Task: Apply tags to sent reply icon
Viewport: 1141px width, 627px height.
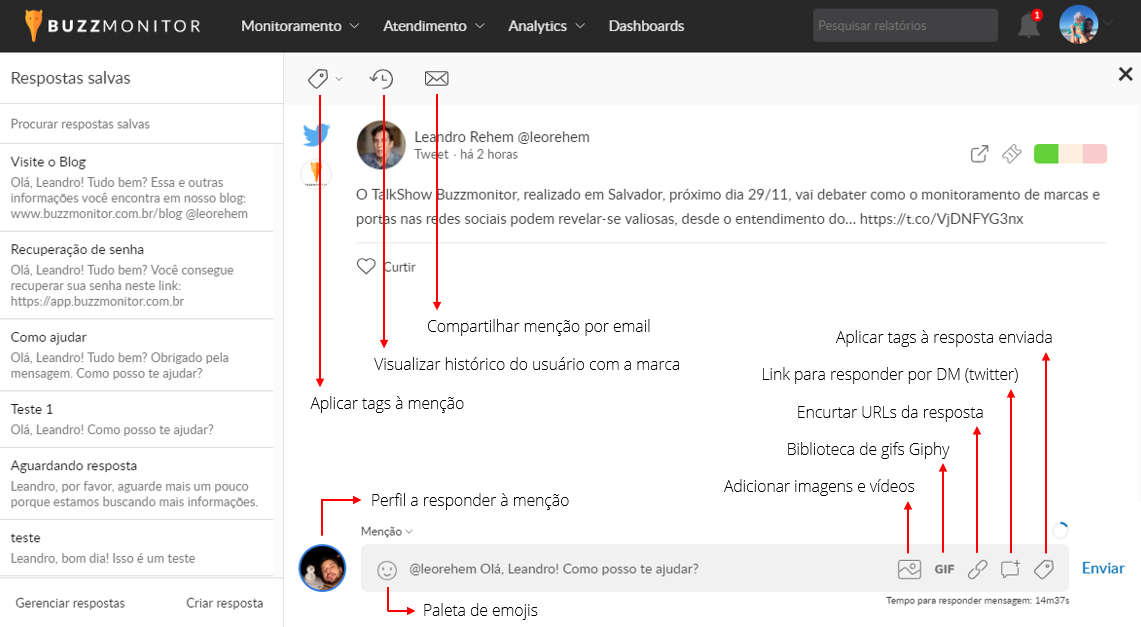Action: tap(1043, 569)
